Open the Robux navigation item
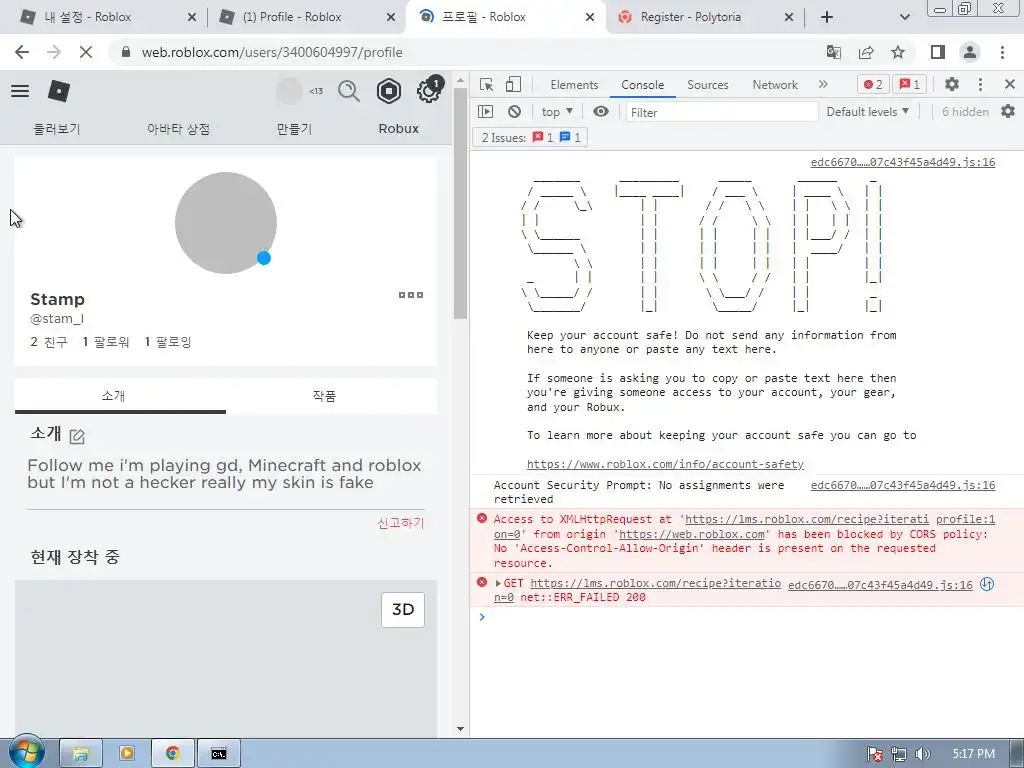This screenshot has width=1024, height=768. 398,129
